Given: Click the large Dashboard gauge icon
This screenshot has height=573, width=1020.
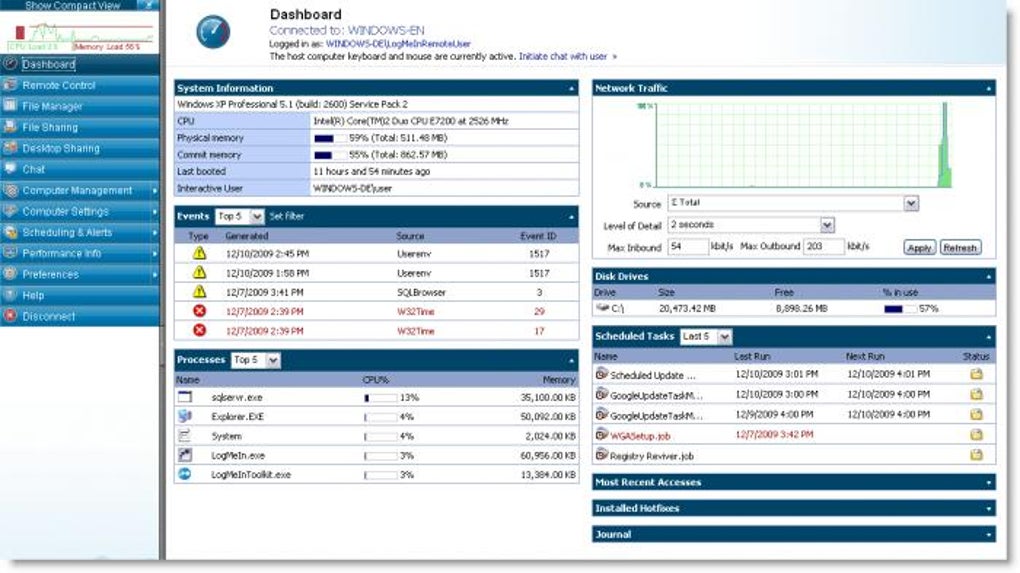Looking at the screenshot, I should [x=213, y=32].
